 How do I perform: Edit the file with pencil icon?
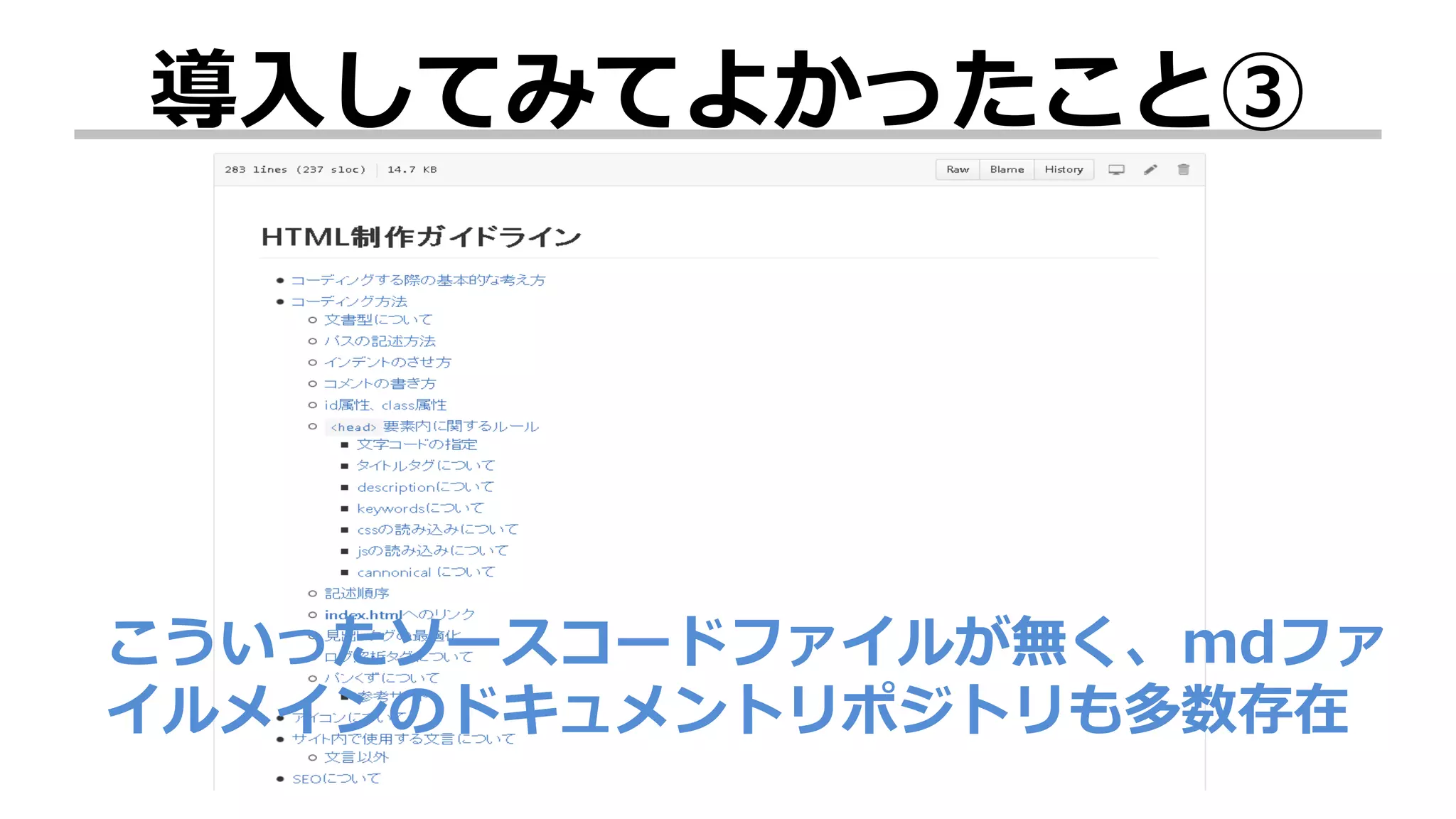click(x=1150, y=169)
